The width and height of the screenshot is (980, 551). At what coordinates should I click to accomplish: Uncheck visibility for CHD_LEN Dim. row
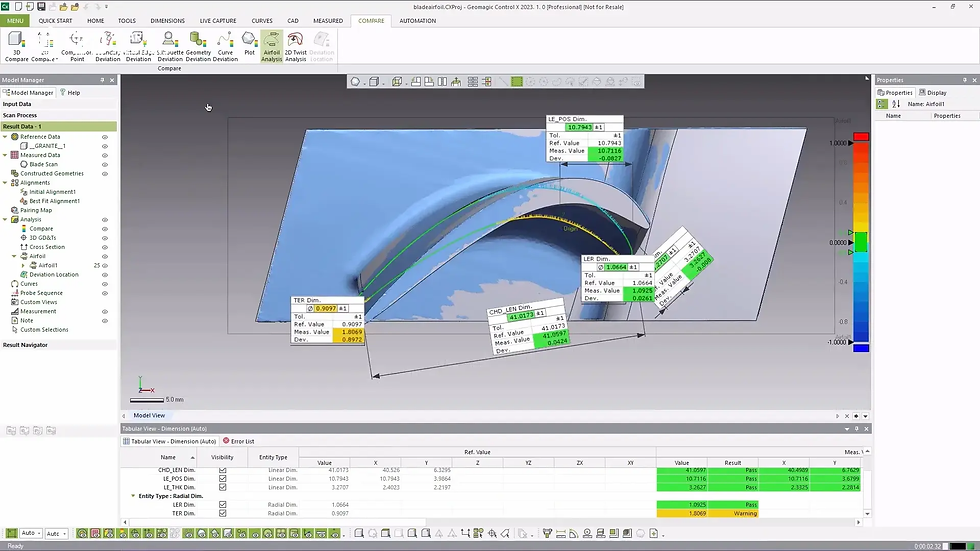coord(222,470)
